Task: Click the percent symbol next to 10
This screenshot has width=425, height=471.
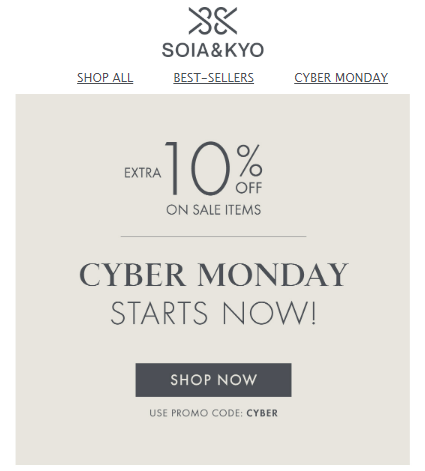Action: (249, 160)
